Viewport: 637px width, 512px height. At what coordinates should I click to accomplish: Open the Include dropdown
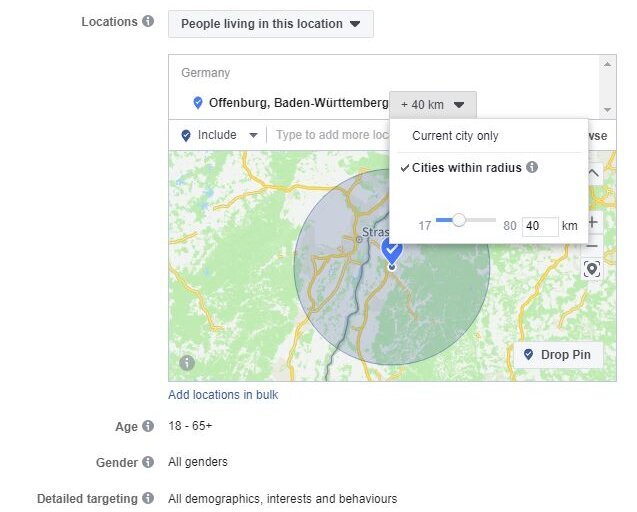pyautogui.click(x=219, y=135)
